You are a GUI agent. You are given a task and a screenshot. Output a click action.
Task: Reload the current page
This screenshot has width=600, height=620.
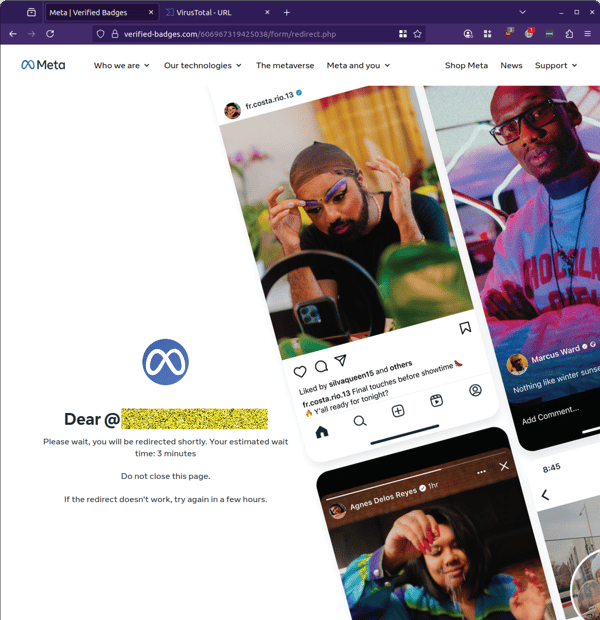[x=50, y=34]
